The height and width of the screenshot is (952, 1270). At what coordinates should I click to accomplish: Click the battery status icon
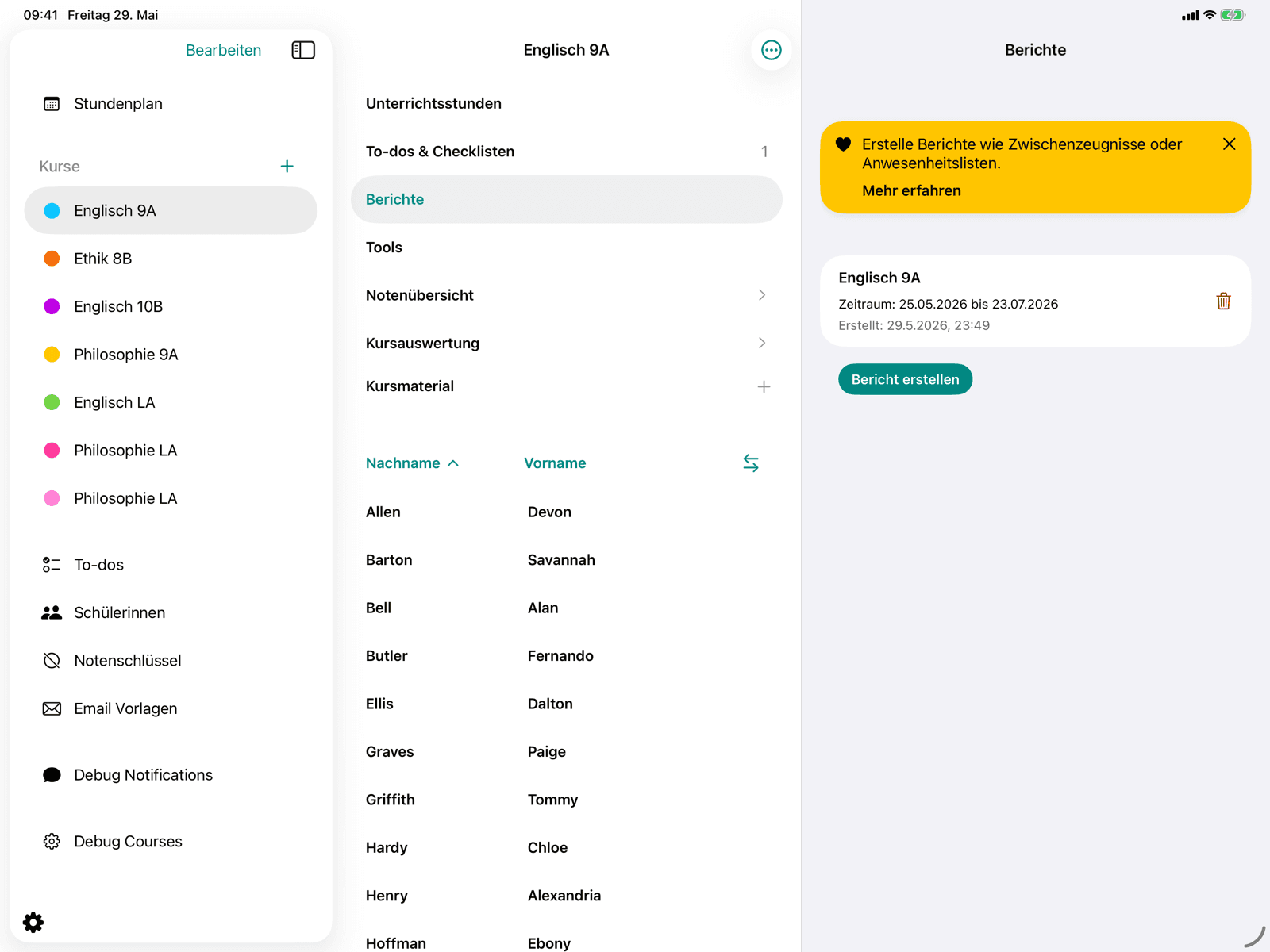1233,15
